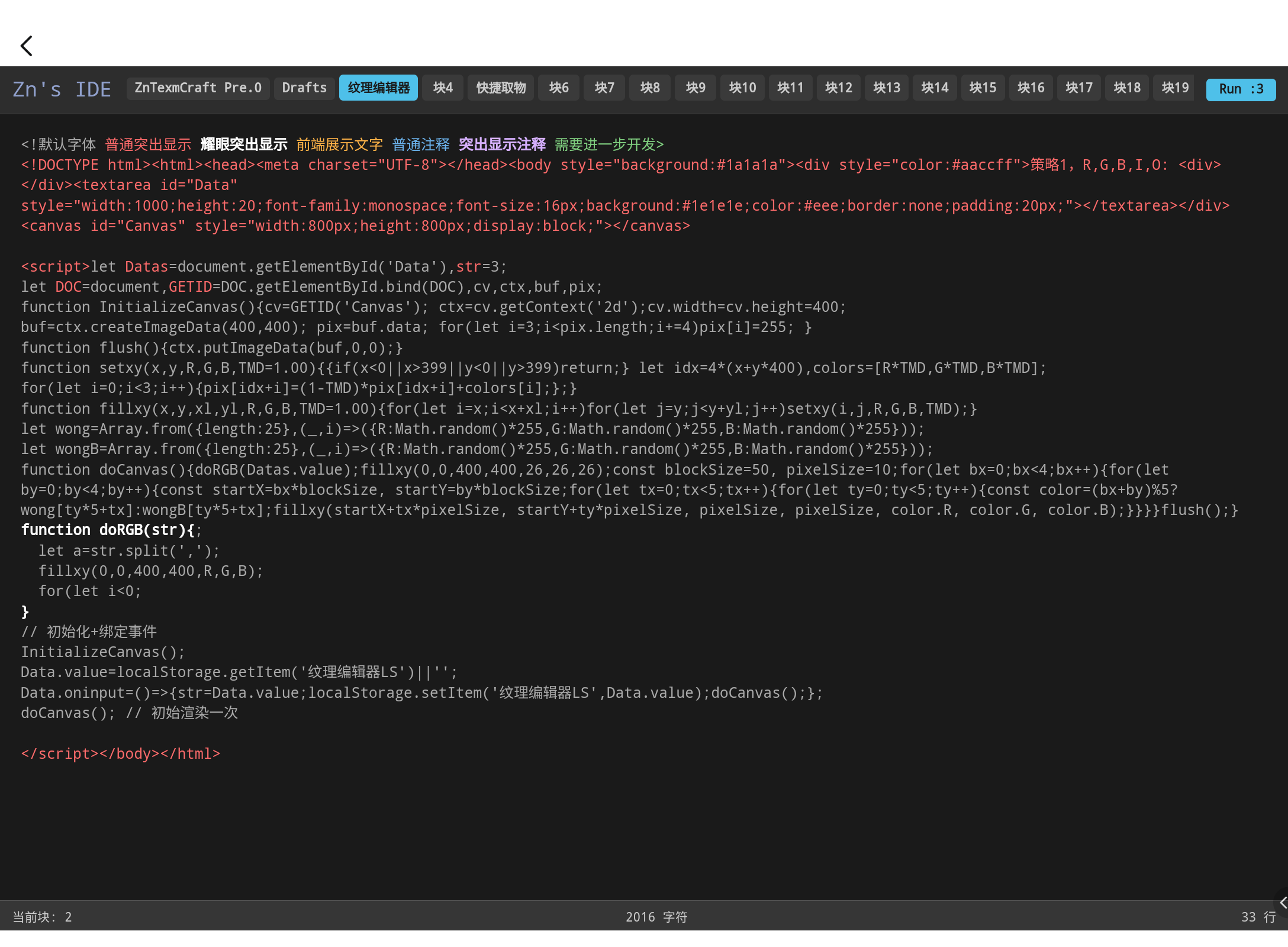Switch to the 块9 tab

(695, 88)
